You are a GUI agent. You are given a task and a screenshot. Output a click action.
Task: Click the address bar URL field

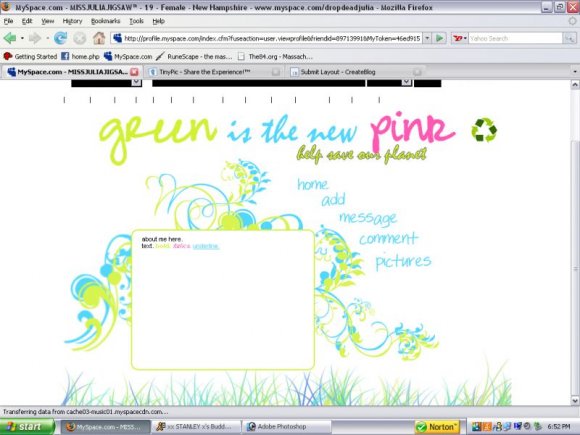272,38
